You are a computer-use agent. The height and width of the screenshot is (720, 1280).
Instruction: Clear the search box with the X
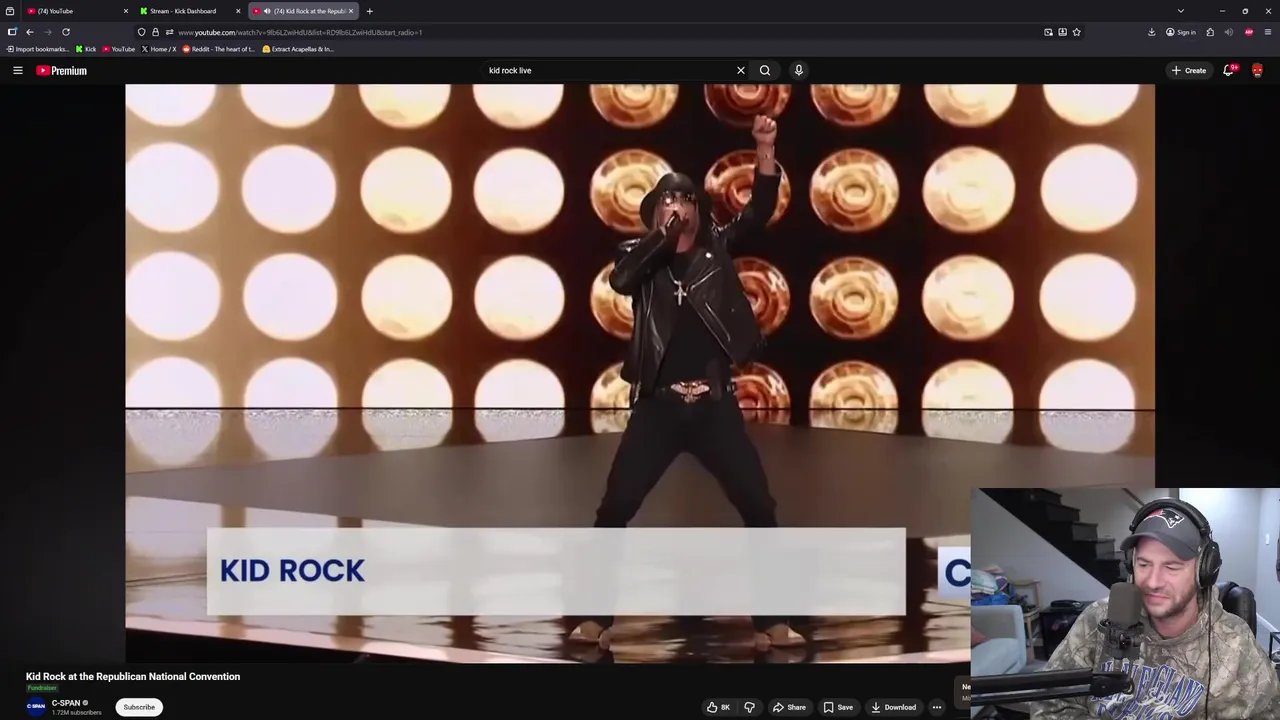point(741,70)
